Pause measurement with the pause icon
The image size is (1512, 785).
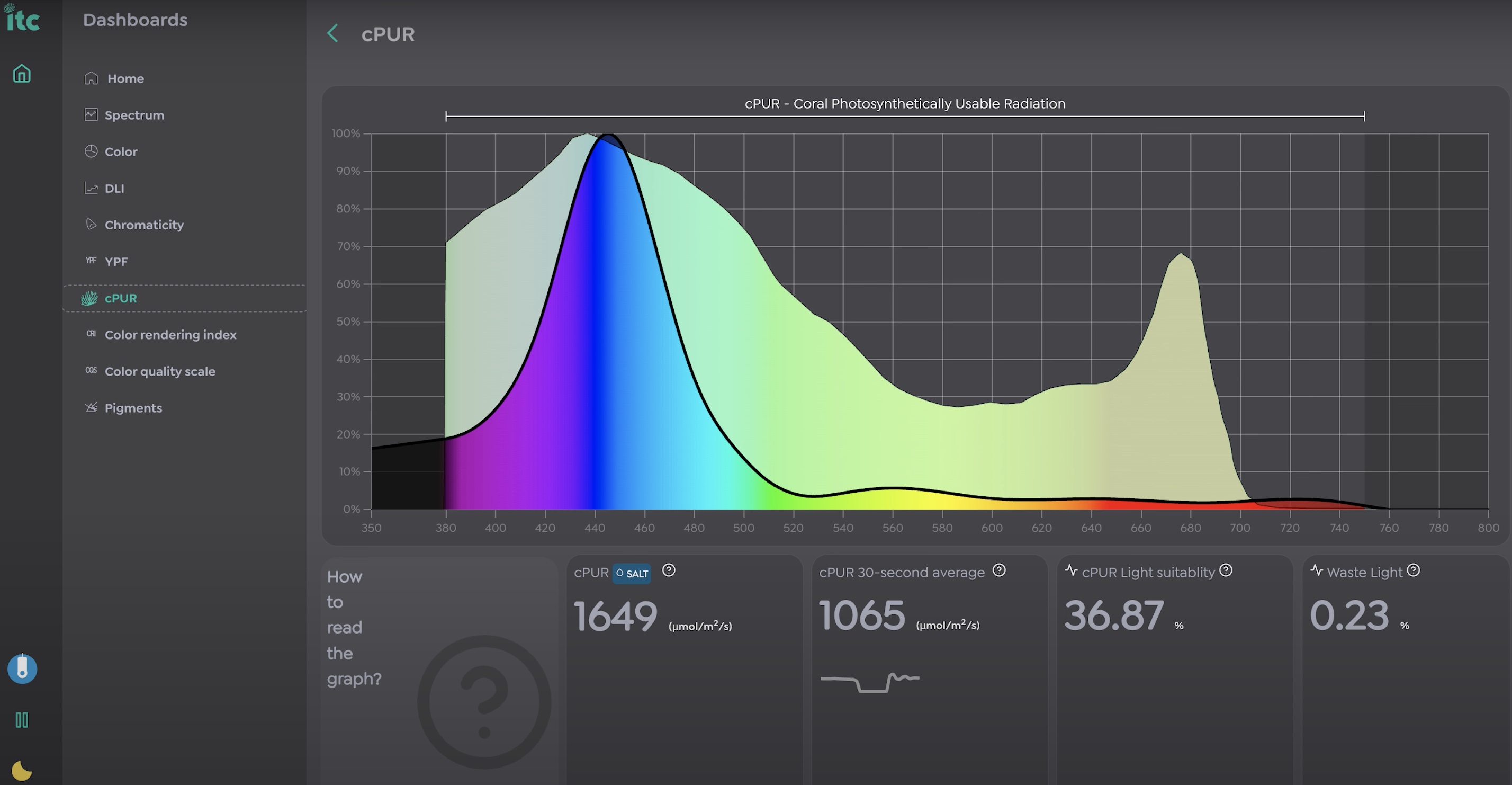point(22,720)
